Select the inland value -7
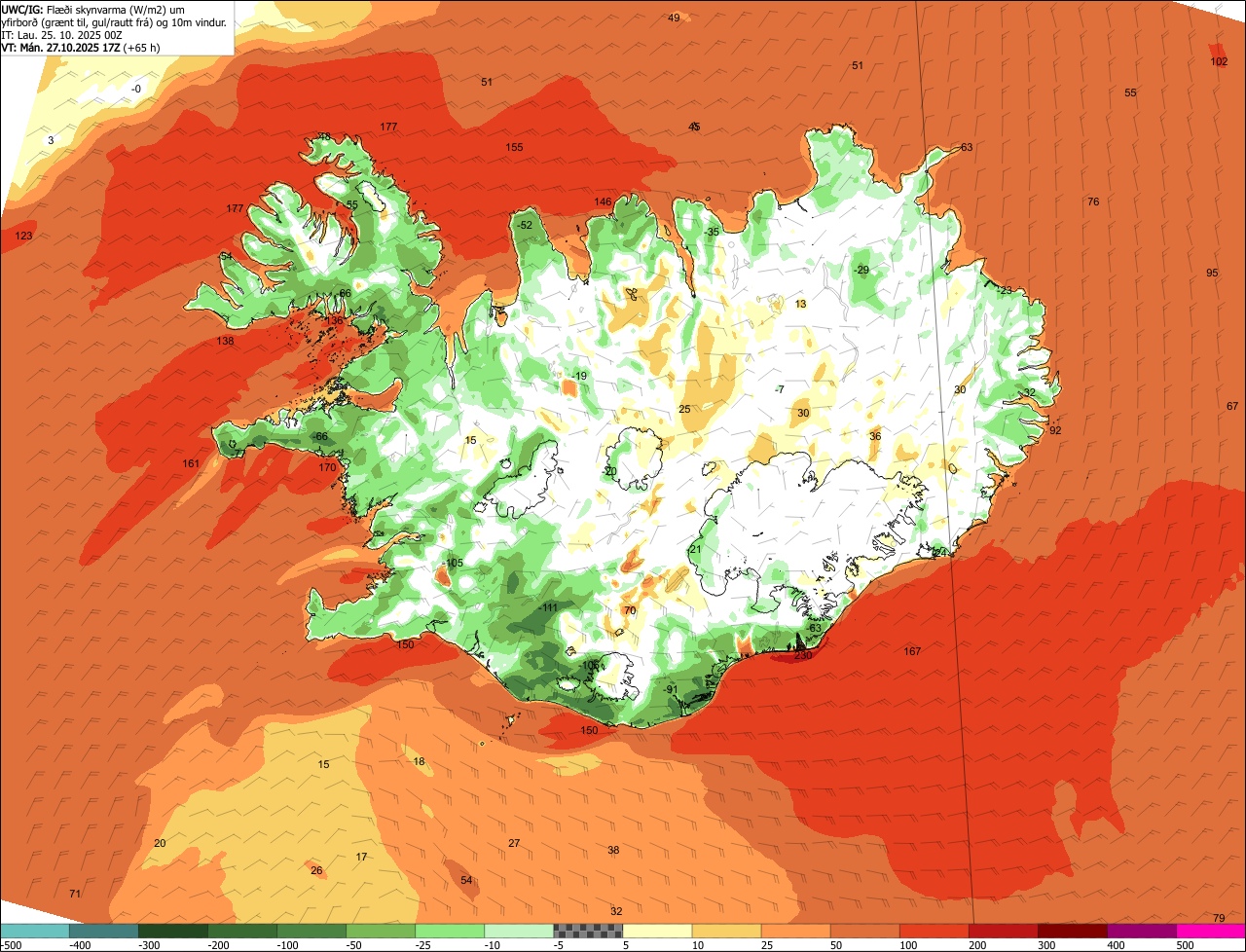Image resolution: width=1246 pixels, height=952 pixels. (x=780, y=389)
